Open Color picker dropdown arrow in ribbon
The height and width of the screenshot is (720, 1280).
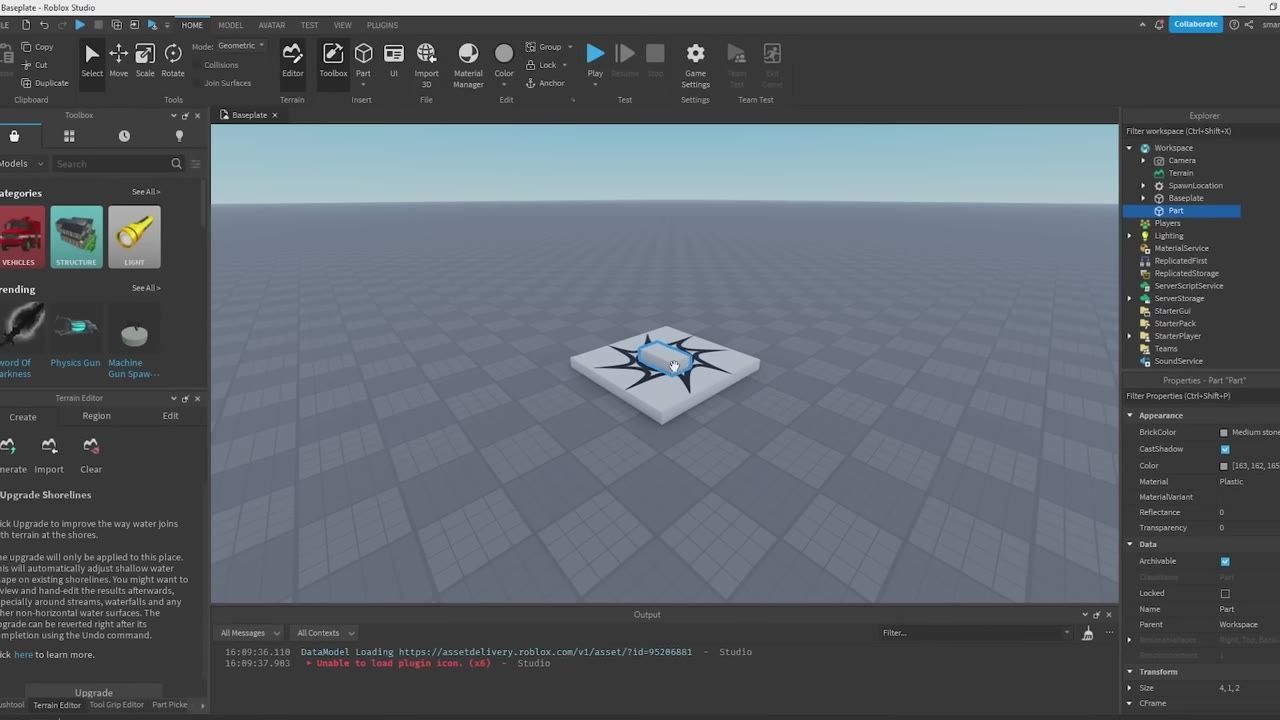(x=504, y=85)
